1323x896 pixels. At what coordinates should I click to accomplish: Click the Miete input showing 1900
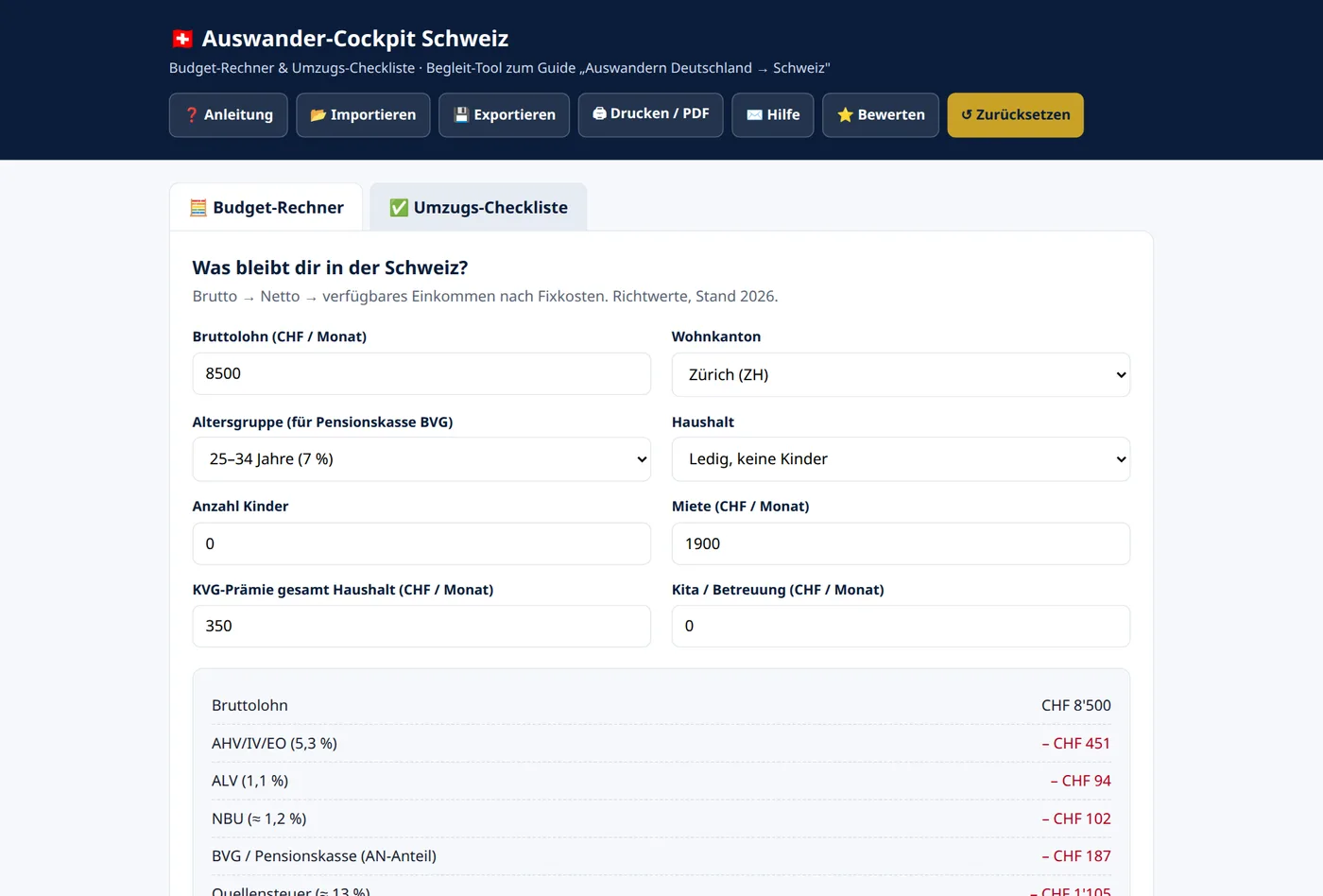pos(901,543)
